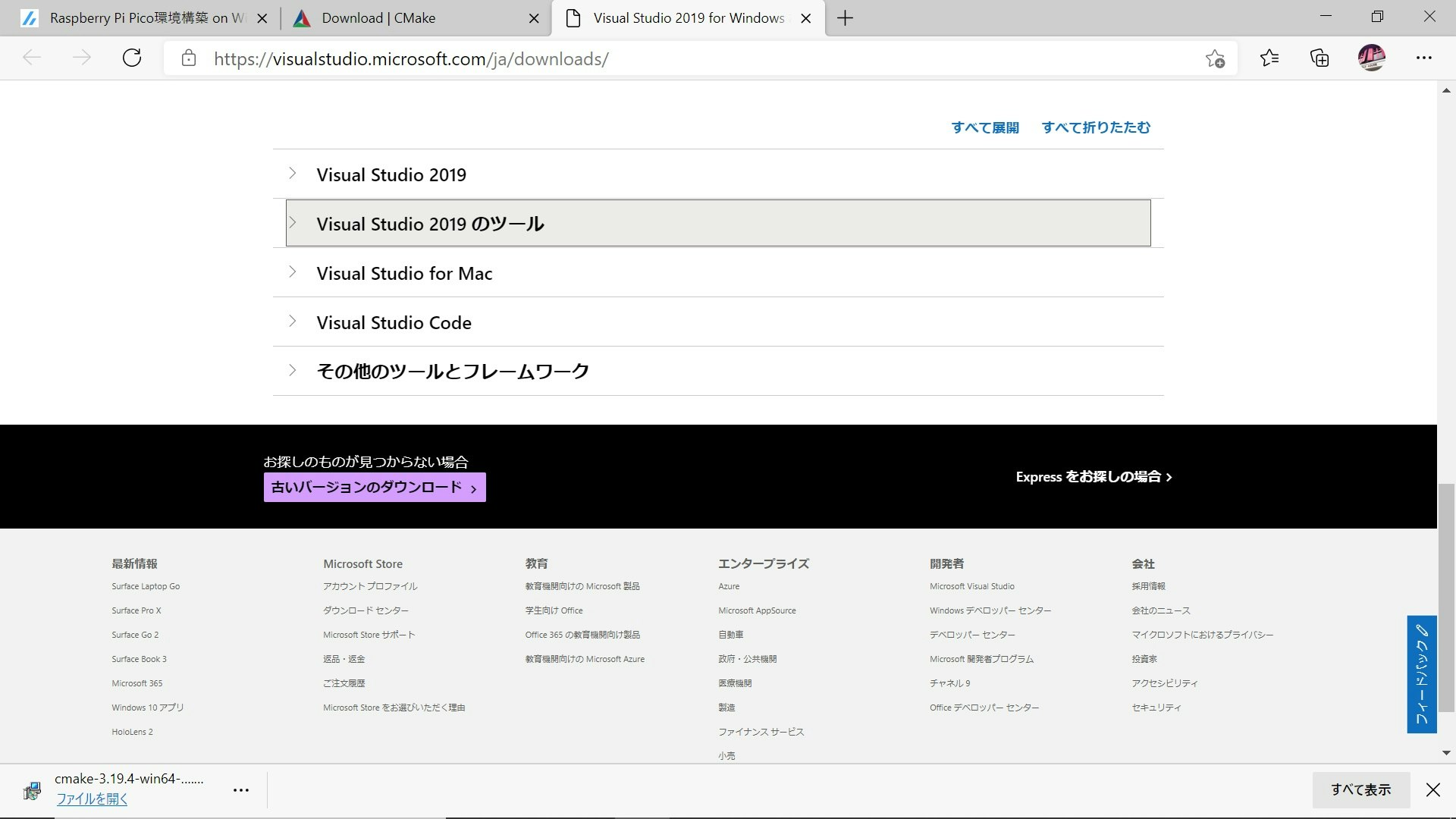The height and width of the screenshot is (819, 1456).
Task: Click すべて展開 to expand all sections
Action: [984, 127]
